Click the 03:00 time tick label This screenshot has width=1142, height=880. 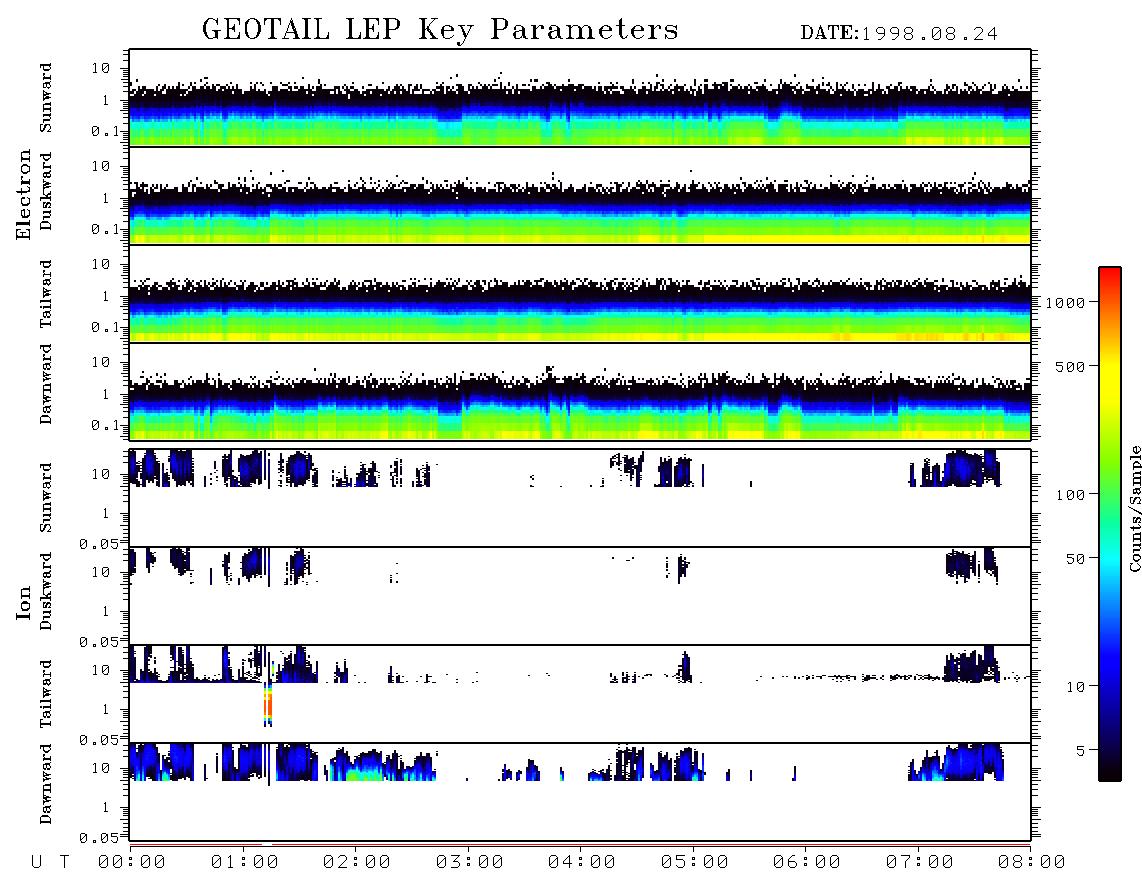pyautogui.click(x=469, y=862)
